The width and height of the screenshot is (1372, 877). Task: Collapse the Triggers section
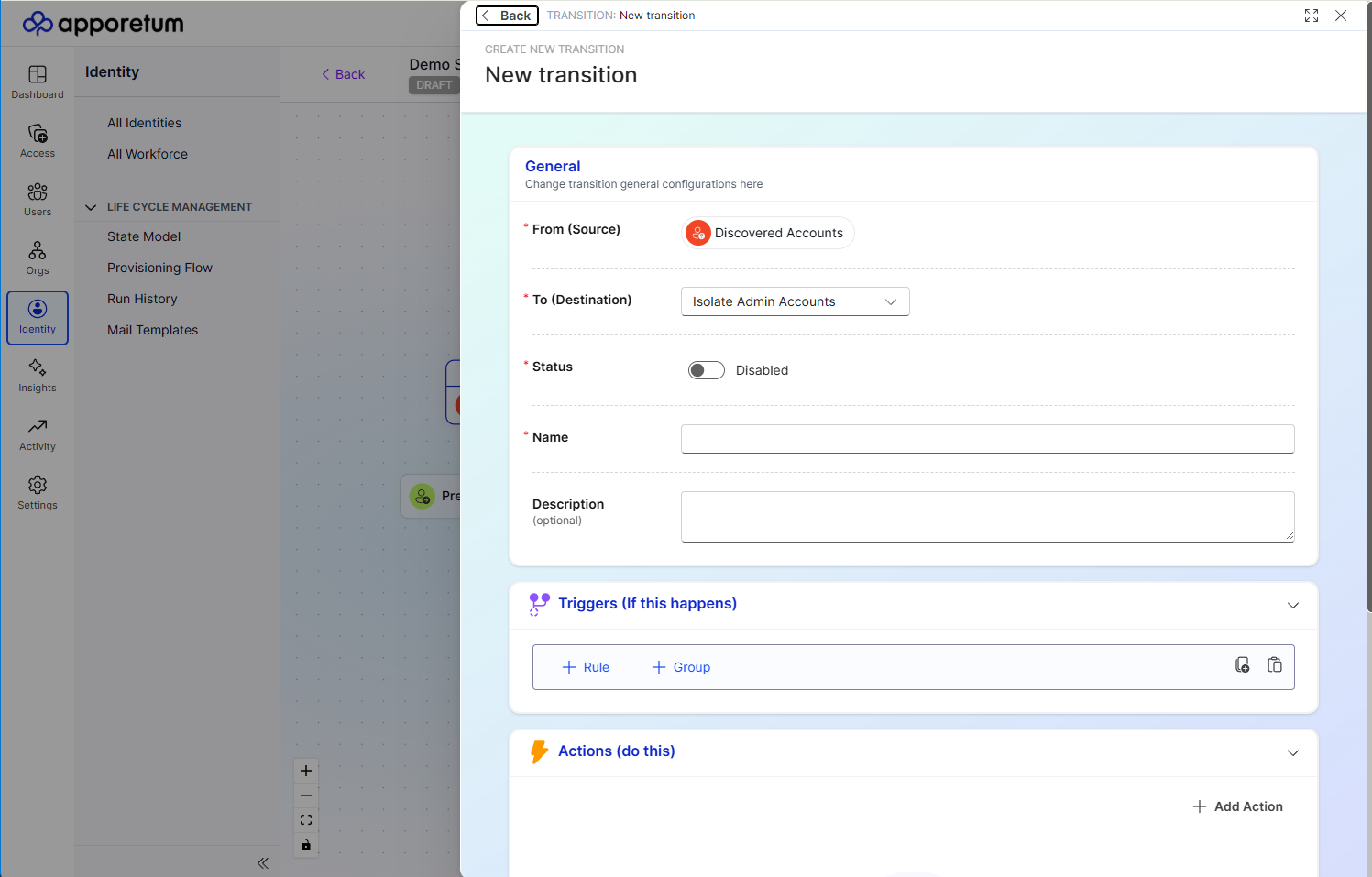(x=1293, y=605)
